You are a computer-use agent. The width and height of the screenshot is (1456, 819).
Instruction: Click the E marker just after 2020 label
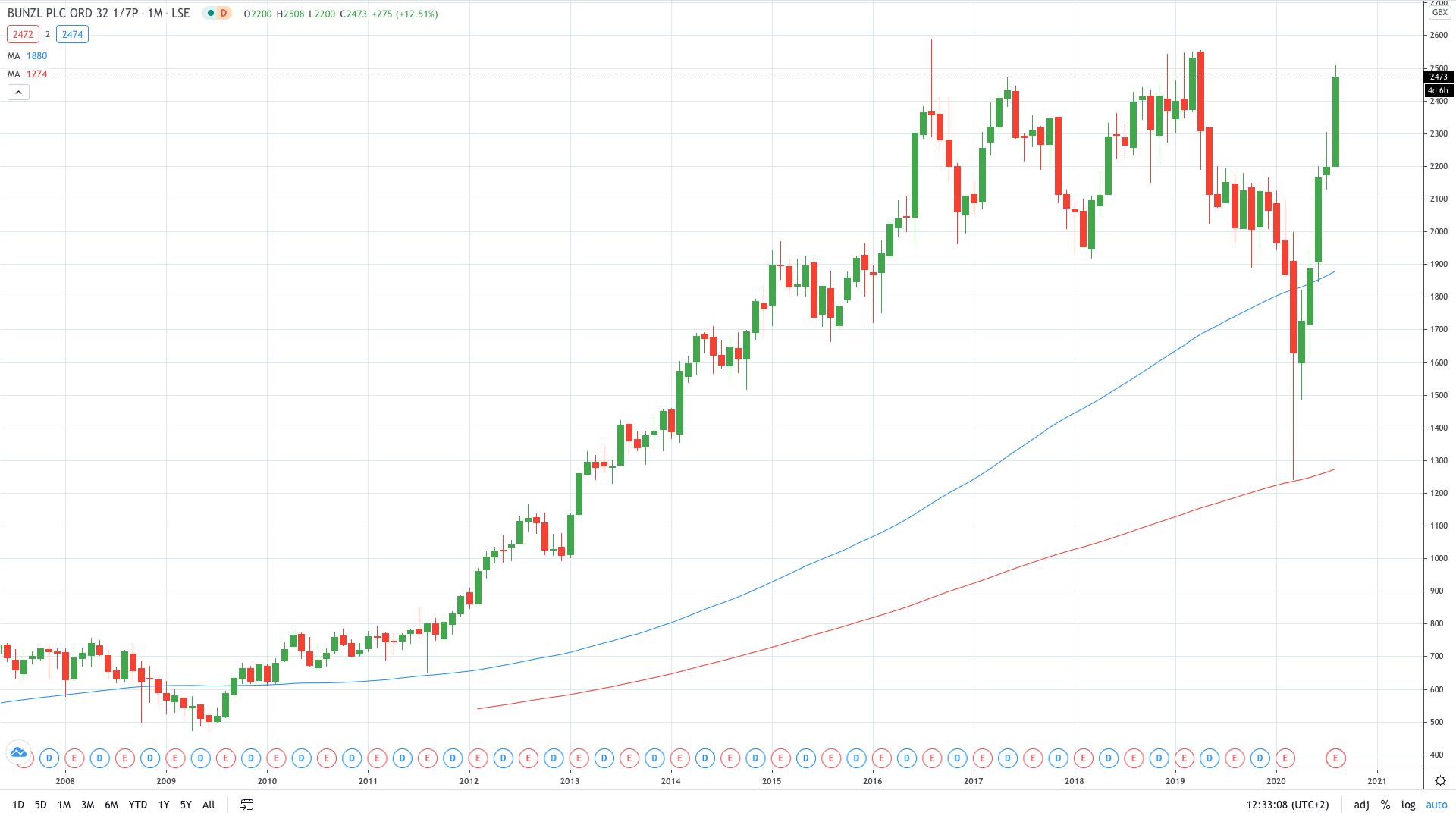pyautogui.click(x=1285, y=758)
